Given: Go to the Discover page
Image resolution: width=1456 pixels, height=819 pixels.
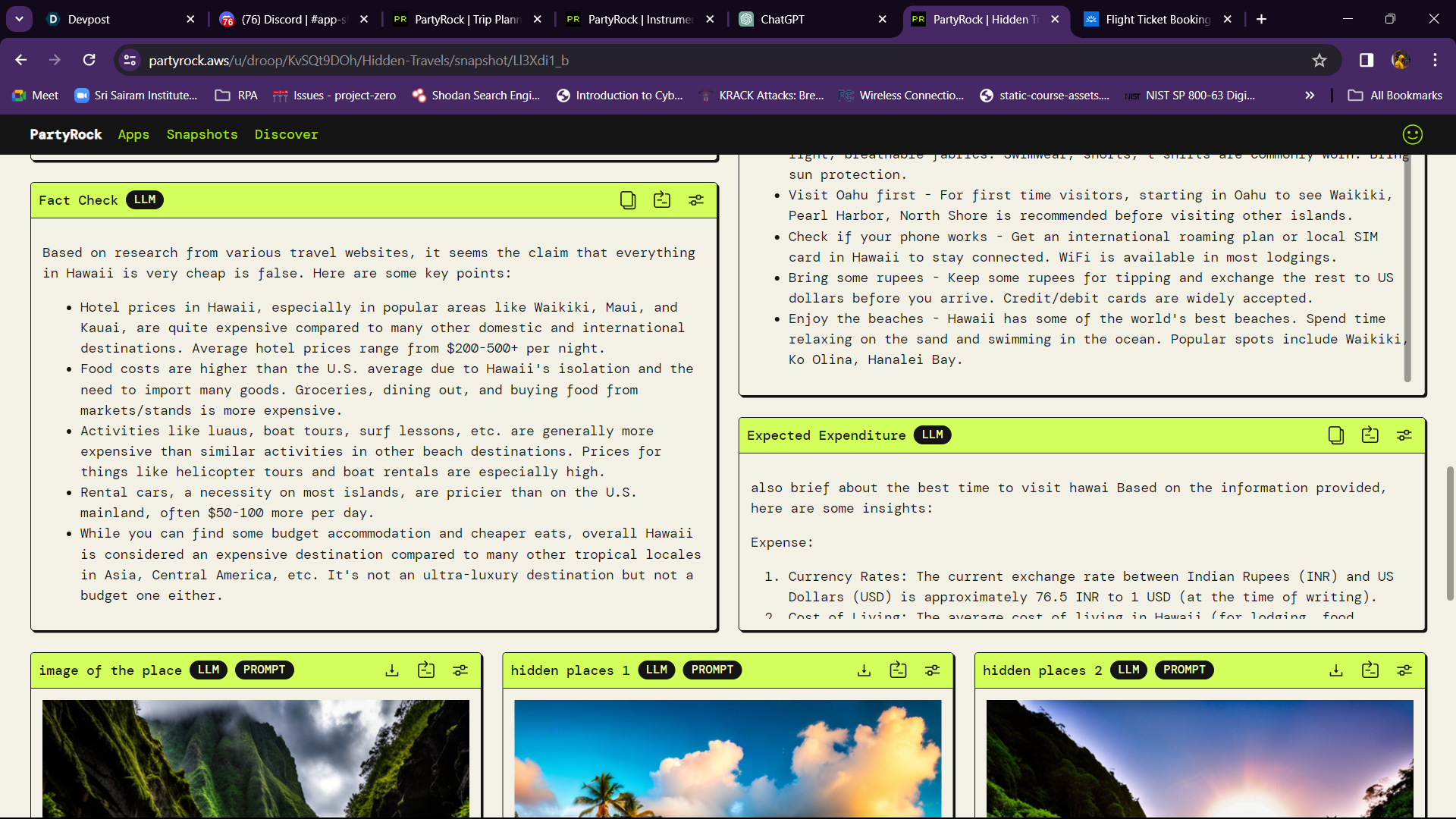Looking at the screenshot, I should point(286,134).
